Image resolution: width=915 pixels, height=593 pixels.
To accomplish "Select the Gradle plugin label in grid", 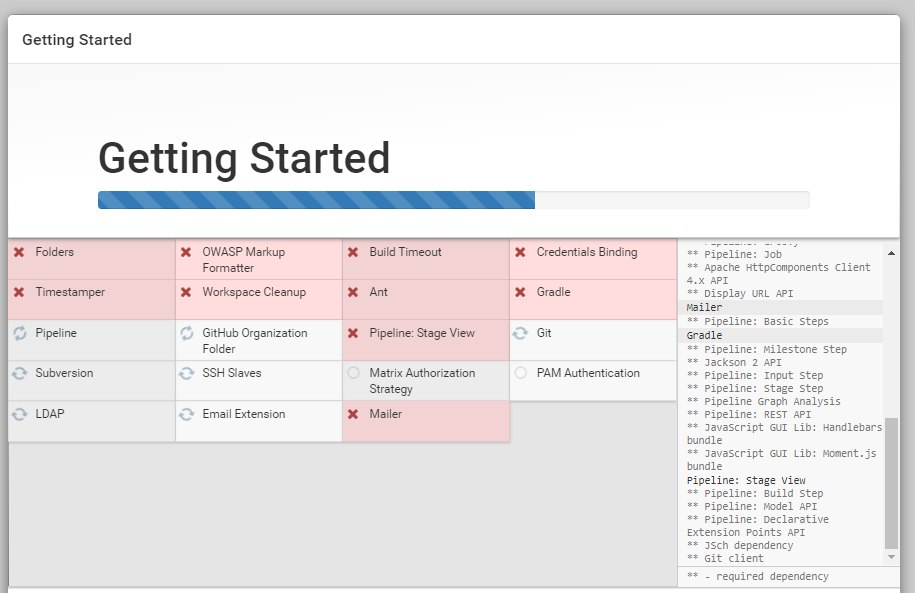I will 553,292.
